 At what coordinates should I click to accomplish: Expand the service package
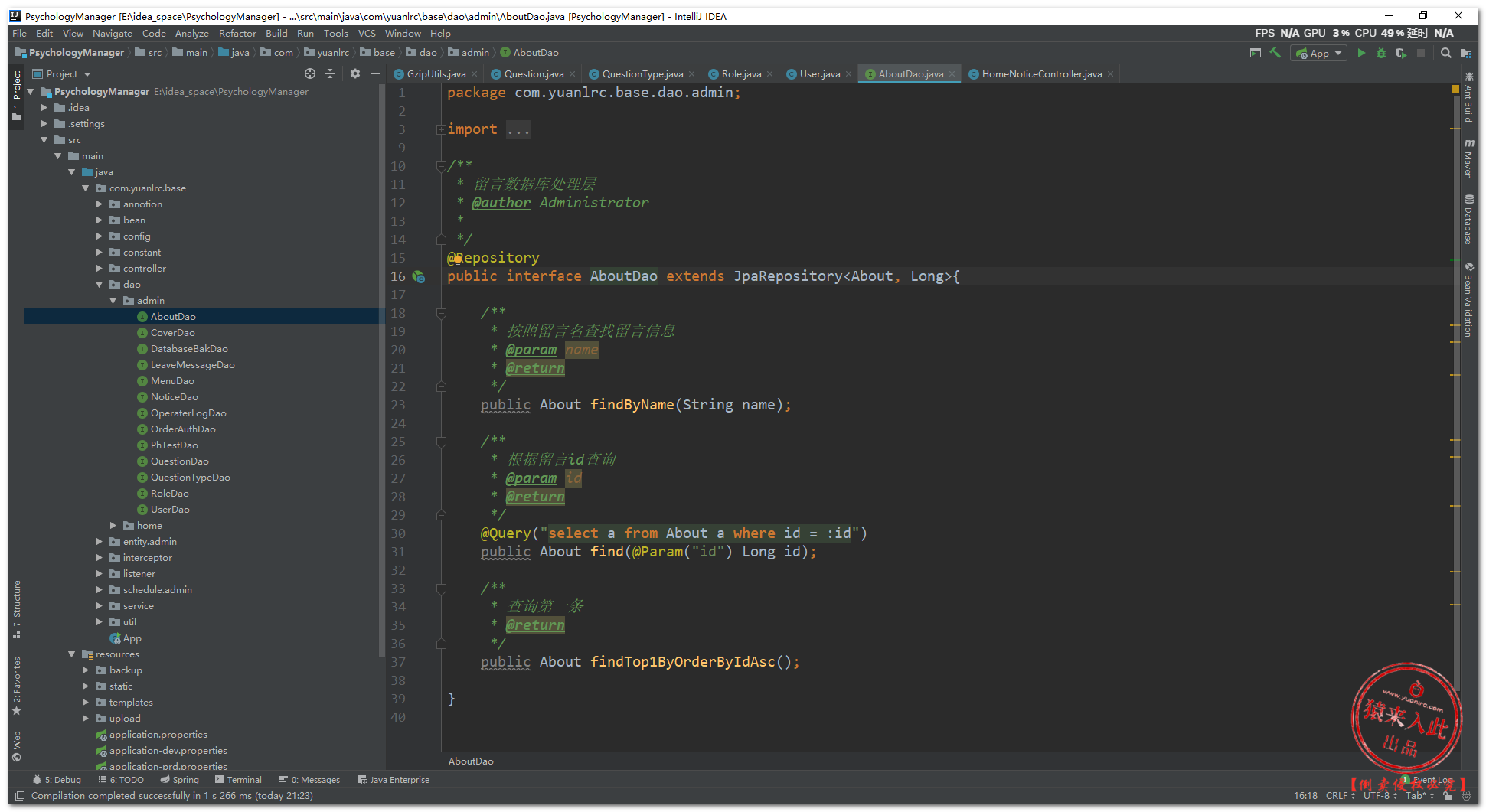click(x=100, y=606)
